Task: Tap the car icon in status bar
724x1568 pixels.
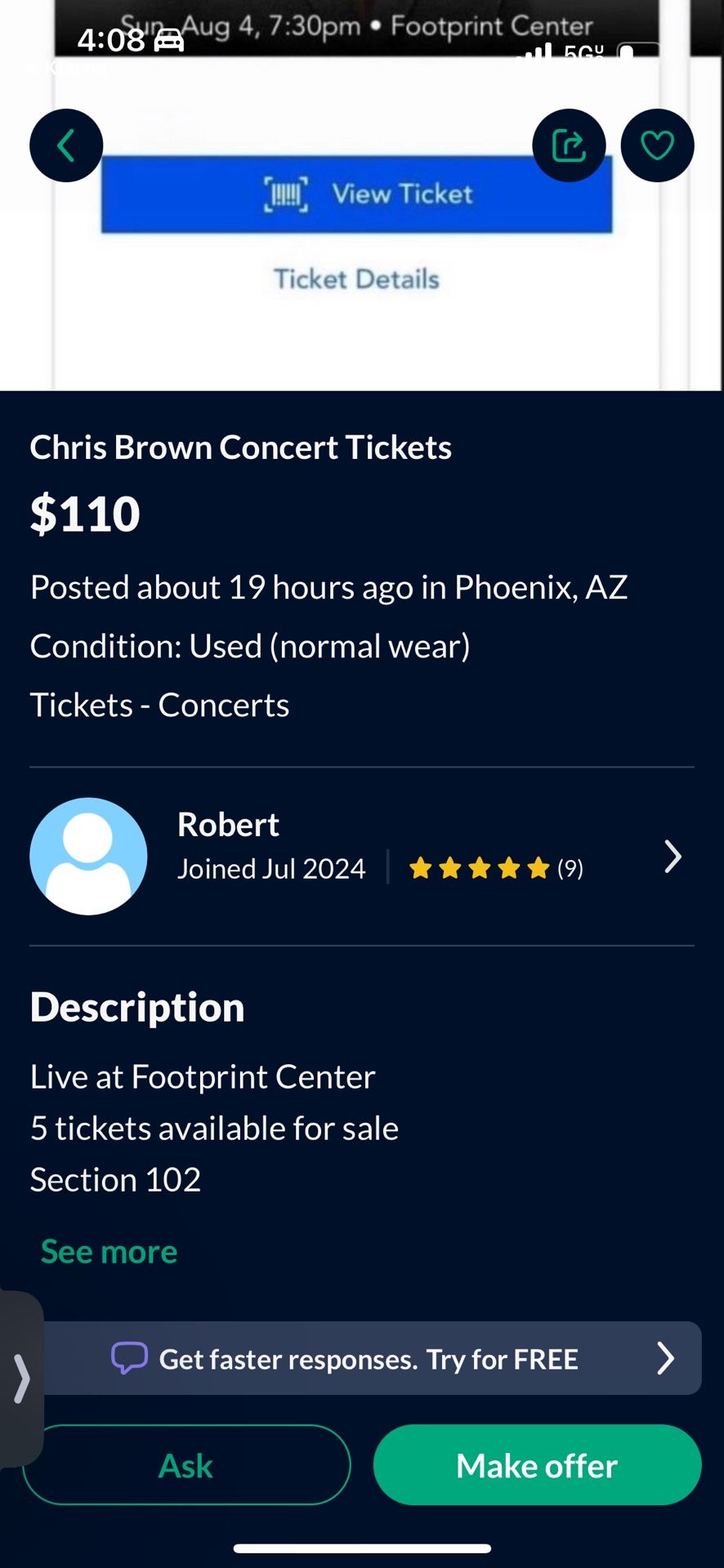Action: click(x=169, y=40)
